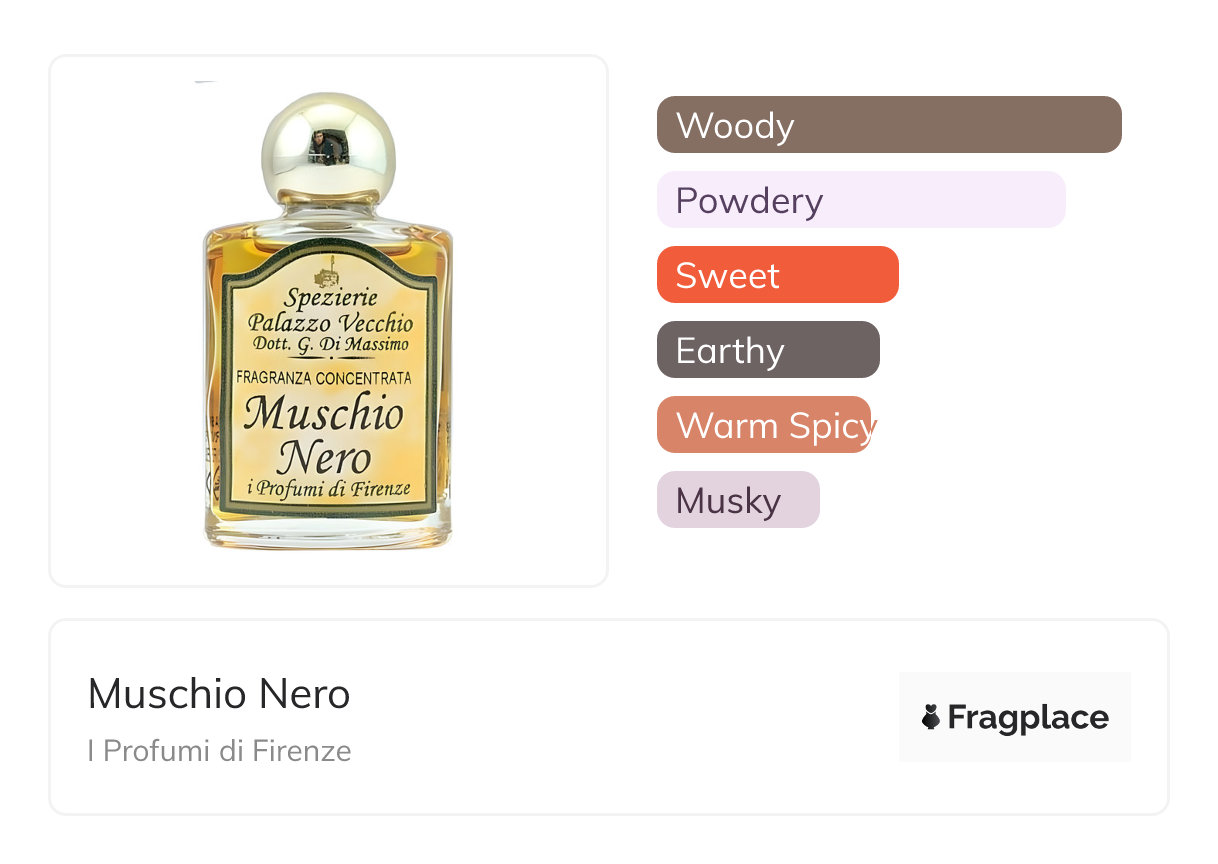The width and height of the screenshot is (1218, 864).
Task: Select the Musky accord bar
Action: (738, 500)
